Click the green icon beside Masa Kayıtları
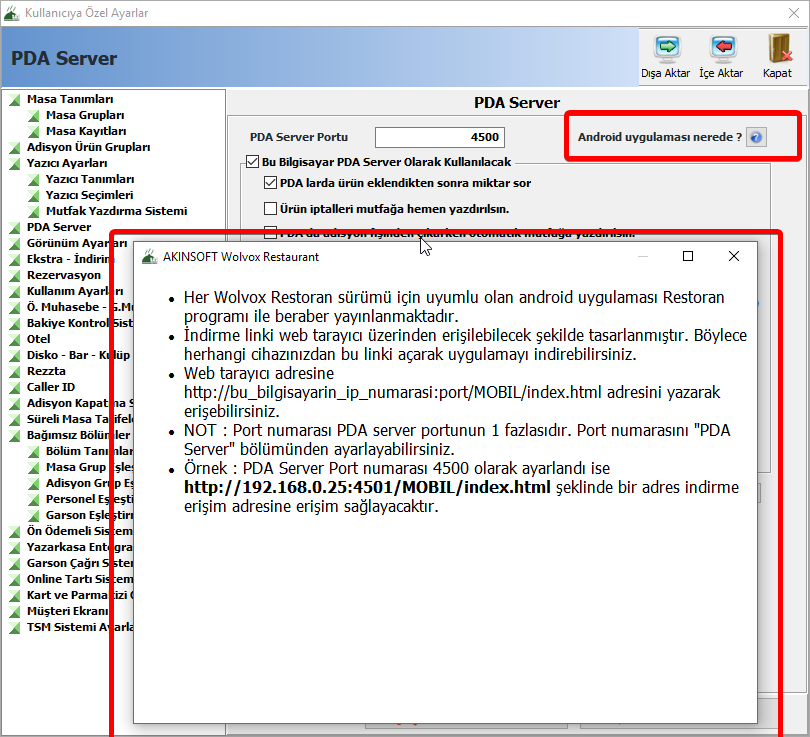Viewport: 810px width, 737px height. coord(34,132)
